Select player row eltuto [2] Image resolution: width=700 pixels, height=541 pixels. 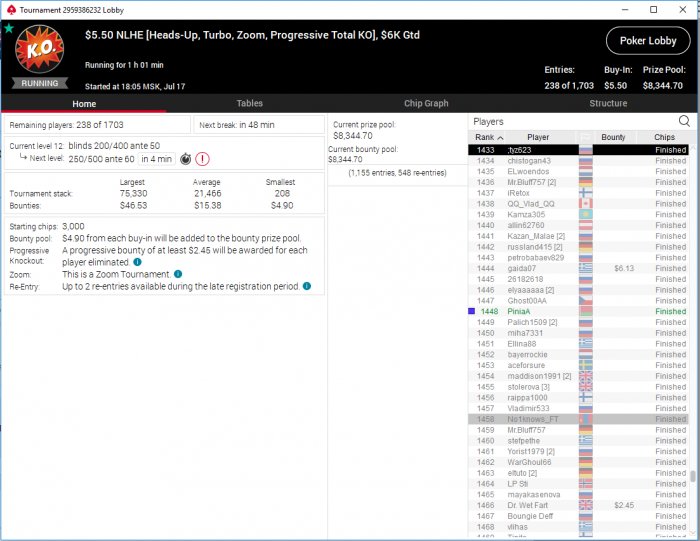click(x=578, y=473)
